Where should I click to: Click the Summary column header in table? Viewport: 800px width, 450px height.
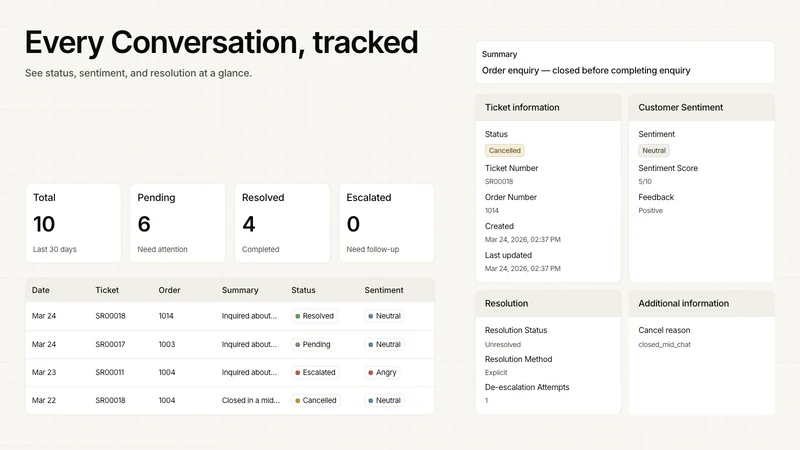(x=240, y=290)
